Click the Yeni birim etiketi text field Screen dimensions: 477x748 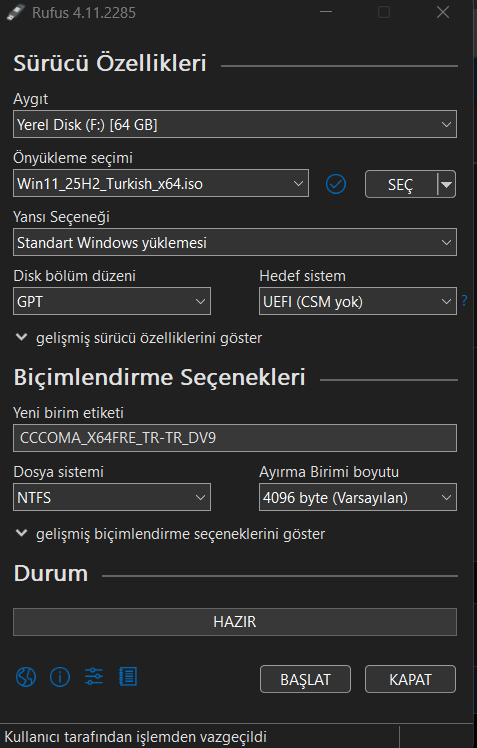coord(235,438)
